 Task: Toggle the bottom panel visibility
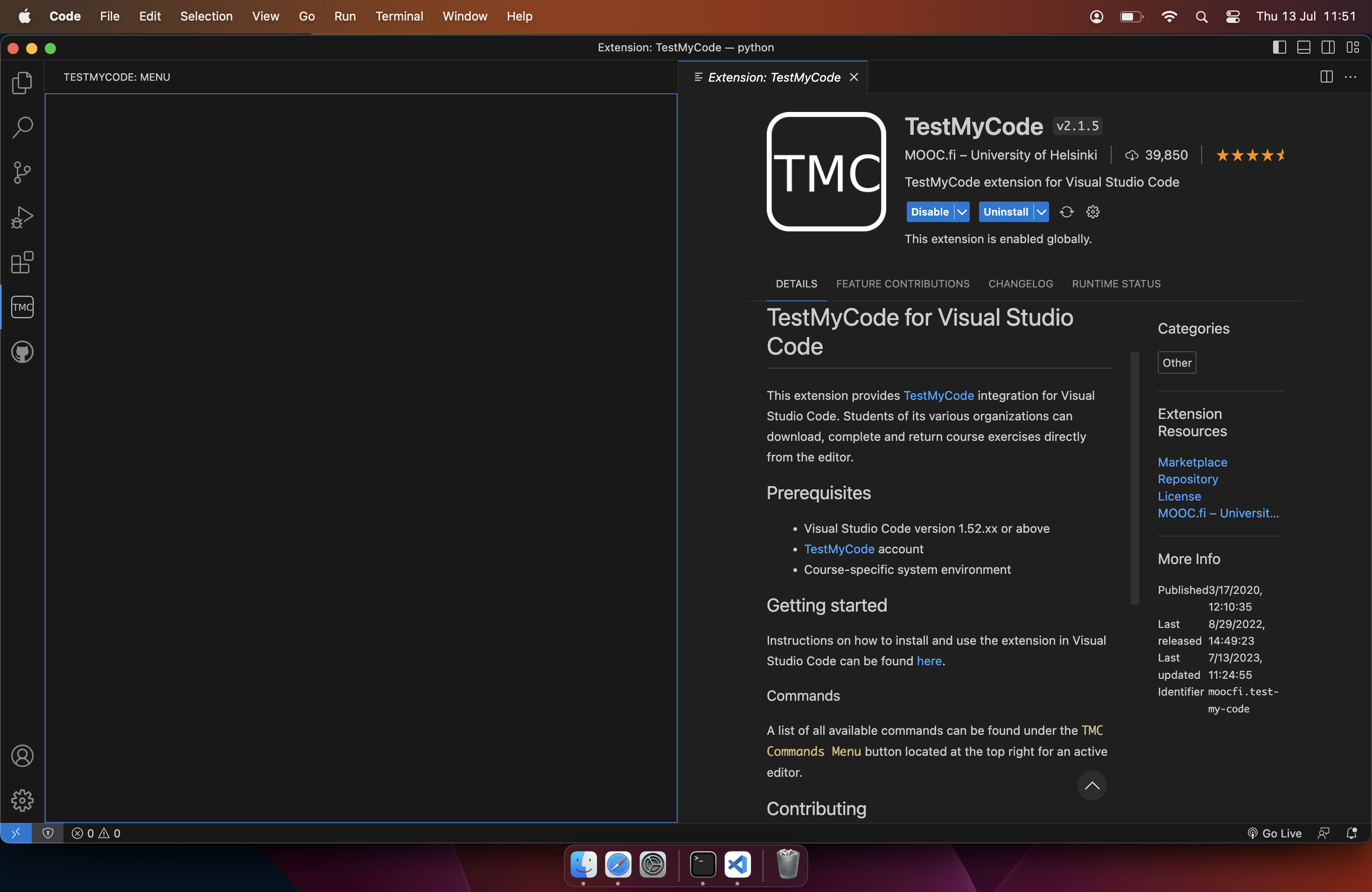pyautogui.click(x=1304, y=47)
